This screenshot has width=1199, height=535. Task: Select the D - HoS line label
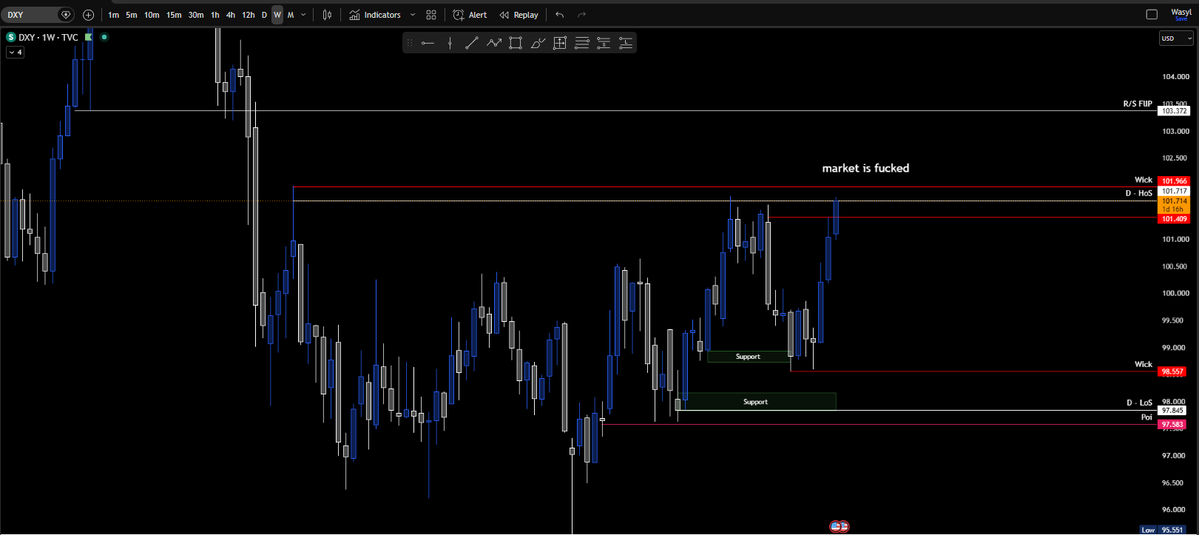click(1139, 193)
